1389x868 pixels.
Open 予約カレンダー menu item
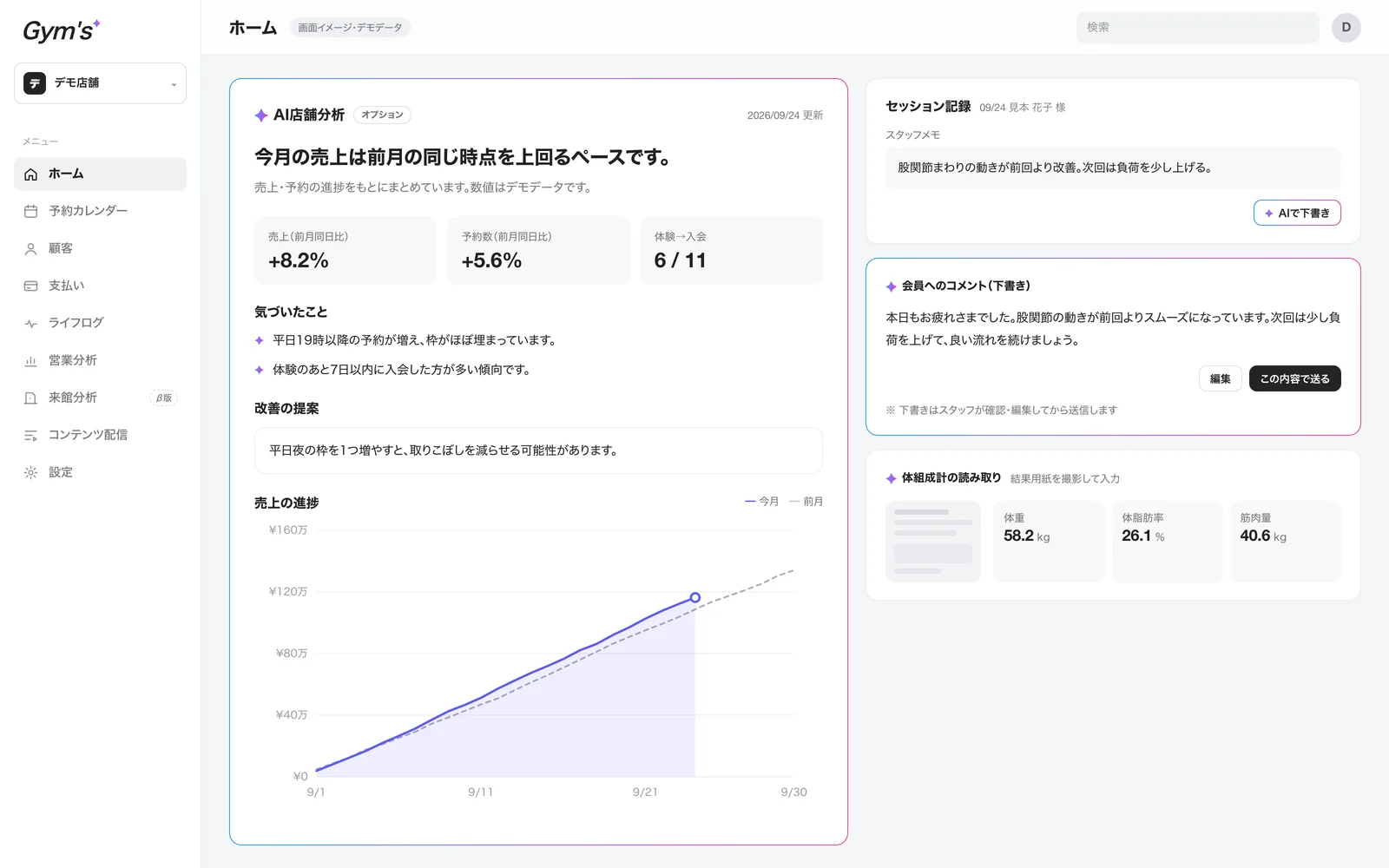pyautogui.click(x=100, y=211)
